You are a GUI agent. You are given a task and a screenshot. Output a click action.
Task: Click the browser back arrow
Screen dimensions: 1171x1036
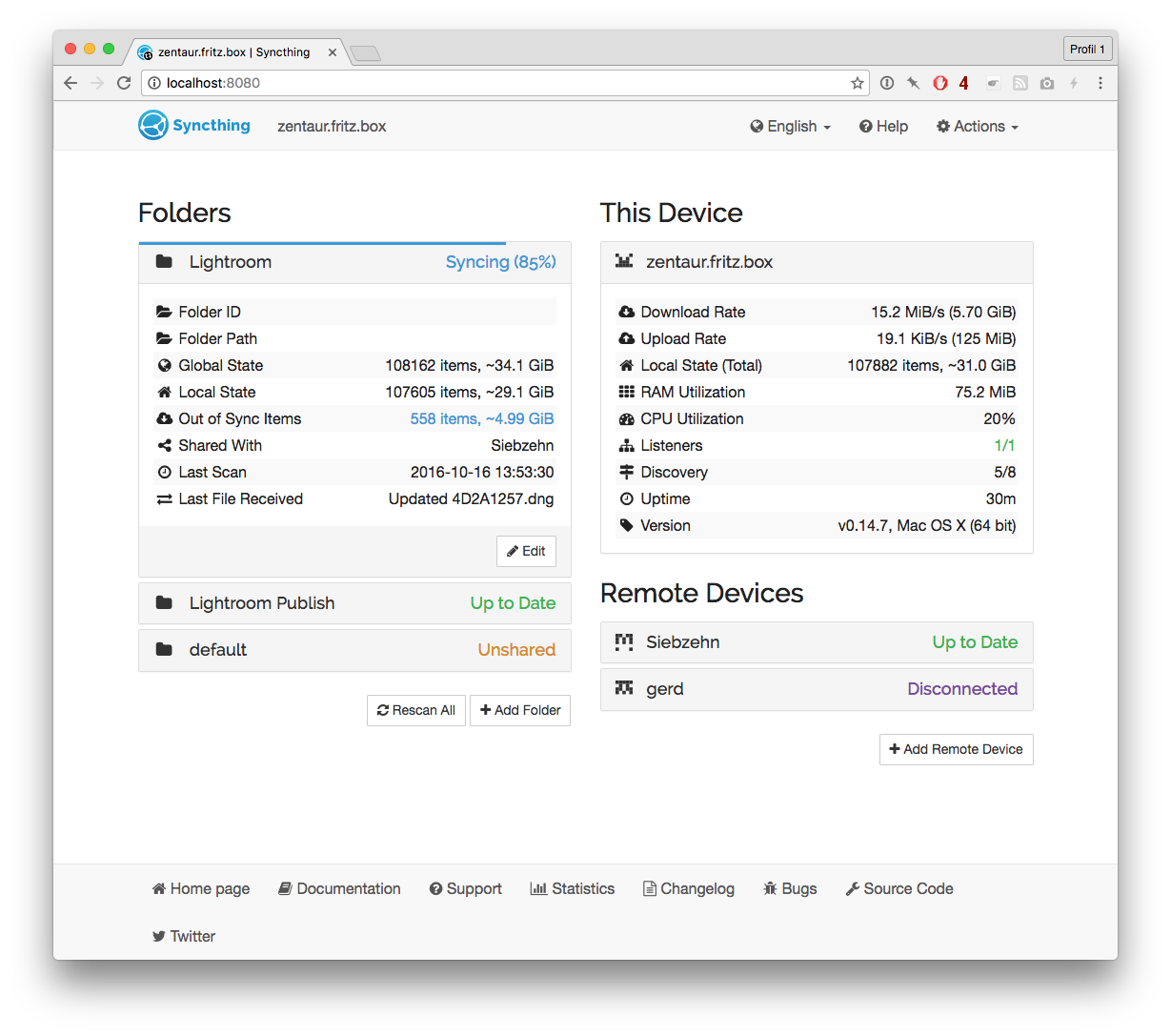(71, 83)
